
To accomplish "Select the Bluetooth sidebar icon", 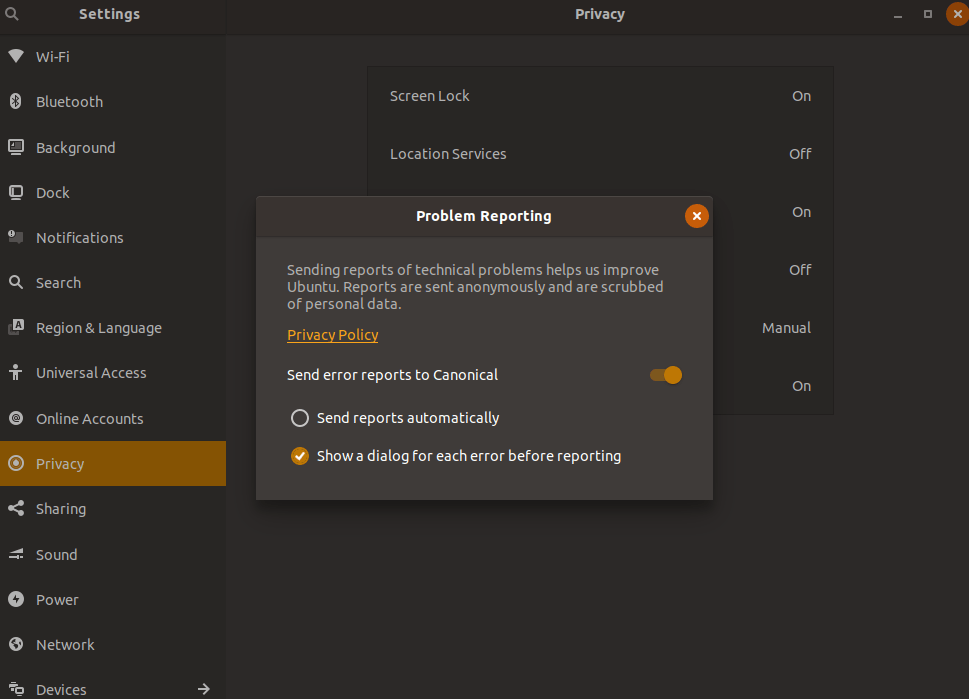I will pyautogui.click(x=15, y=101).
